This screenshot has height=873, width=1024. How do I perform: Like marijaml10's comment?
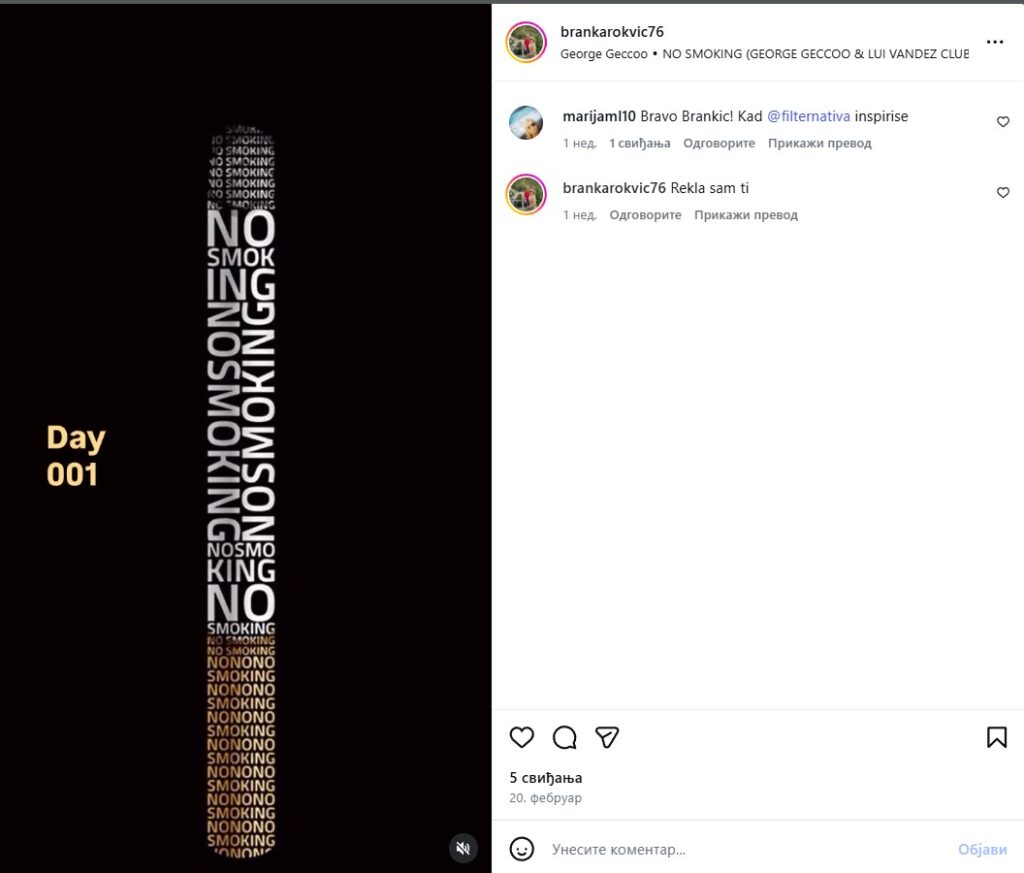tap(1003, 122)
